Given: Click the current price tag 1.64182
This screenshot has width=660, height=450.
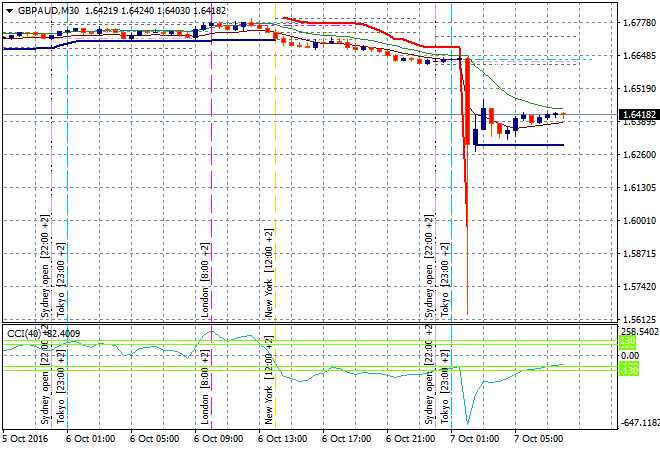Looking at the screenshot, I should pos(632,117).
